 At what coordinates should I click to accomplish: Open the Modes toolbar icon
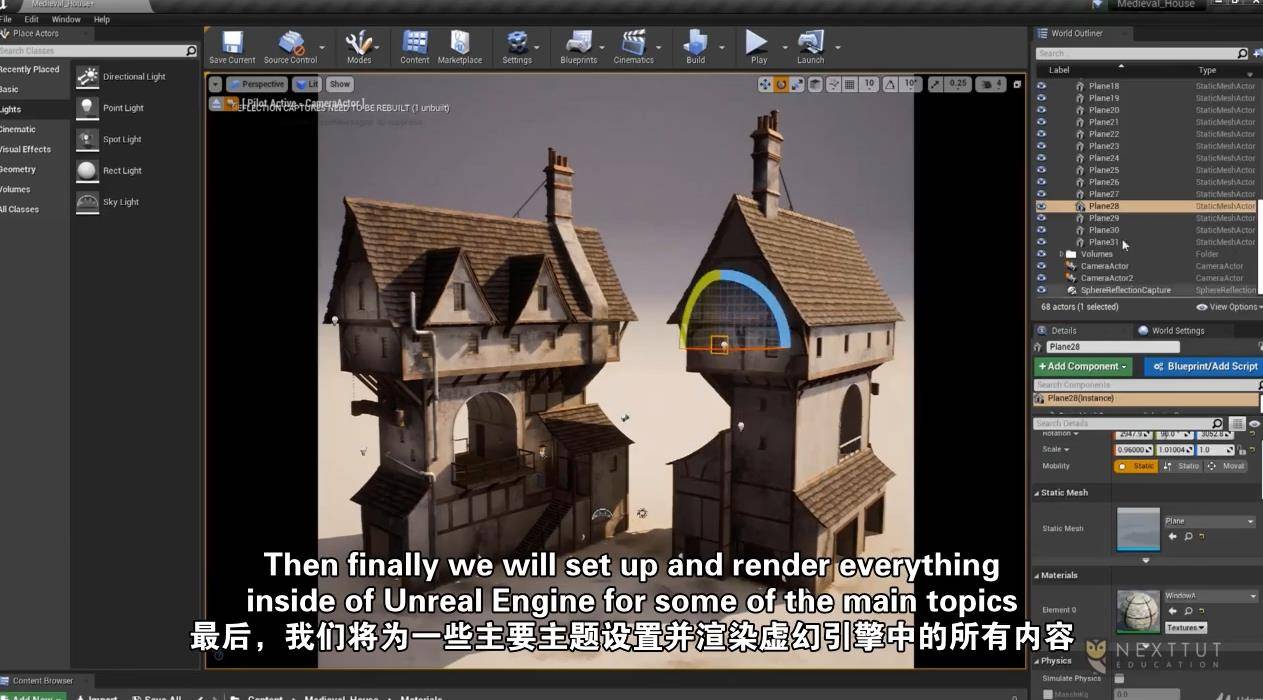coord(359,47)
